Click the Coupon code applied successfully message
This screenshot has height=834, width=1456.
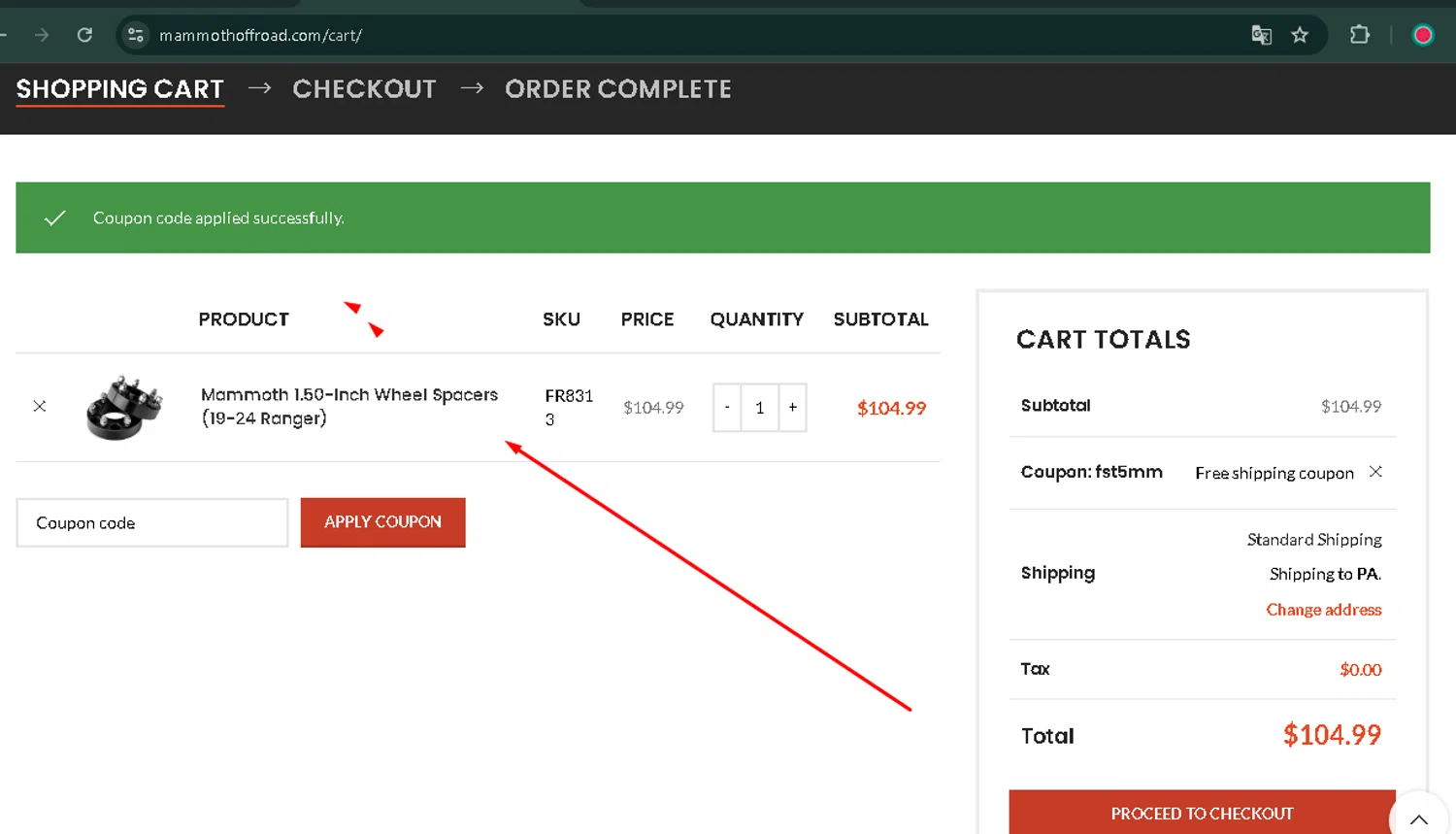(x=218, y=217)
